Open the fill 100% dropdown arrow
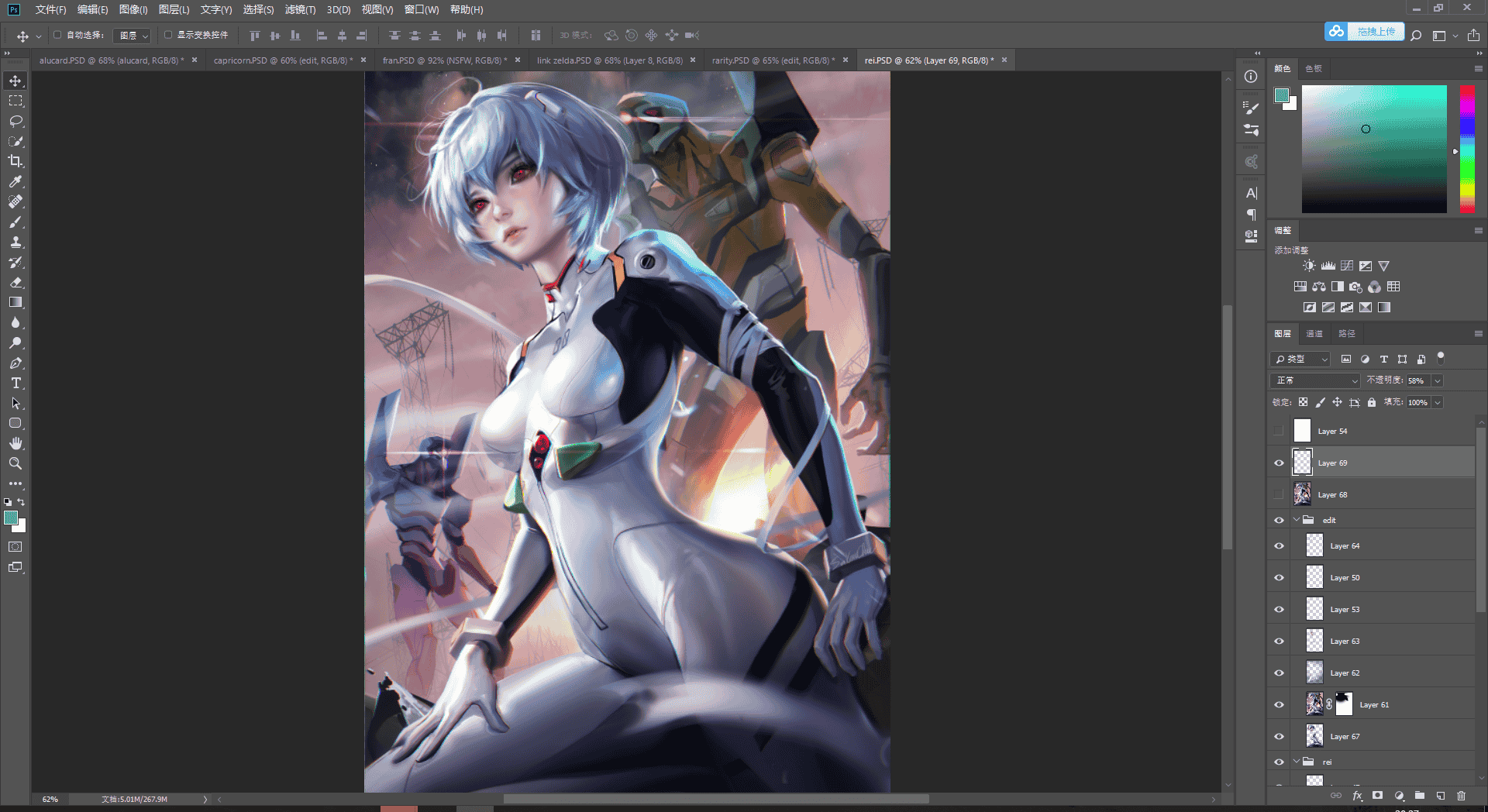The image size is (1488, 812). click(1438, 402)
